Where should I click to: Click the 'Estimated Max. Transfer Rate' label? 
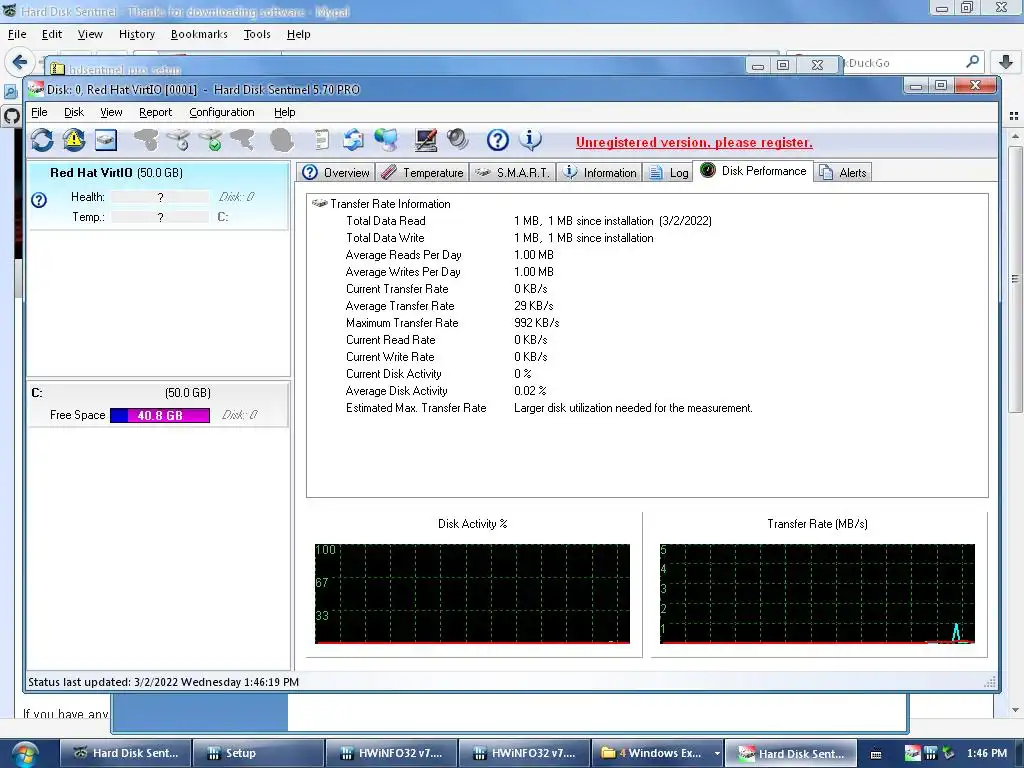[416, 408]
